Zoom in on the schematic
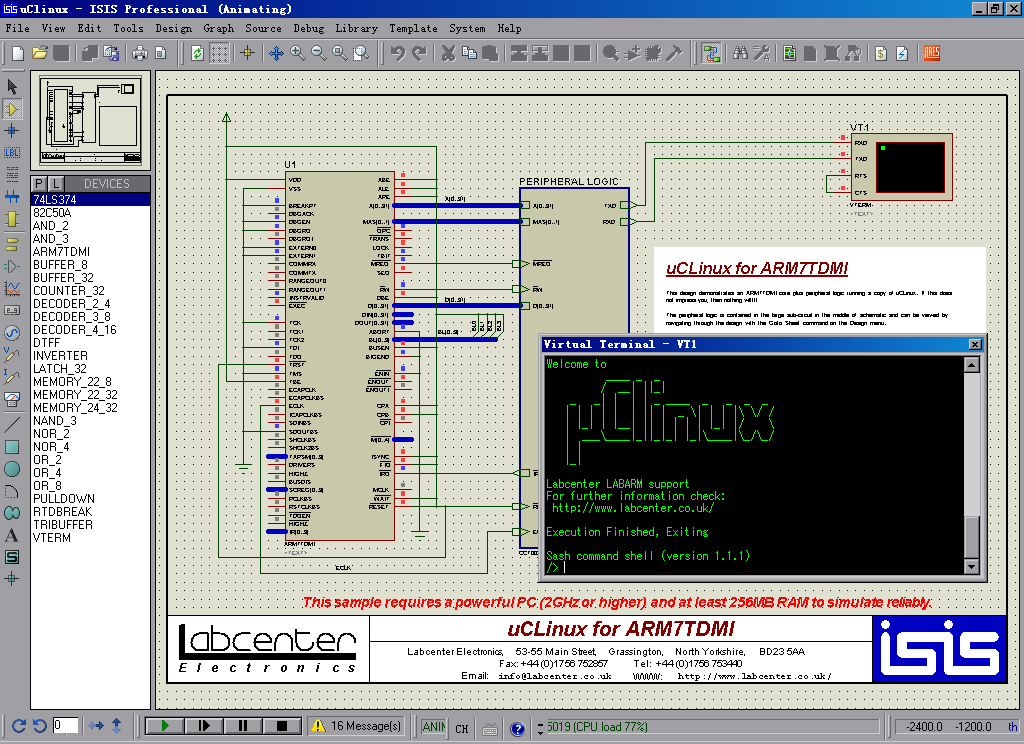The height and width of the screenshot is (744, 1024). [298, 54]
